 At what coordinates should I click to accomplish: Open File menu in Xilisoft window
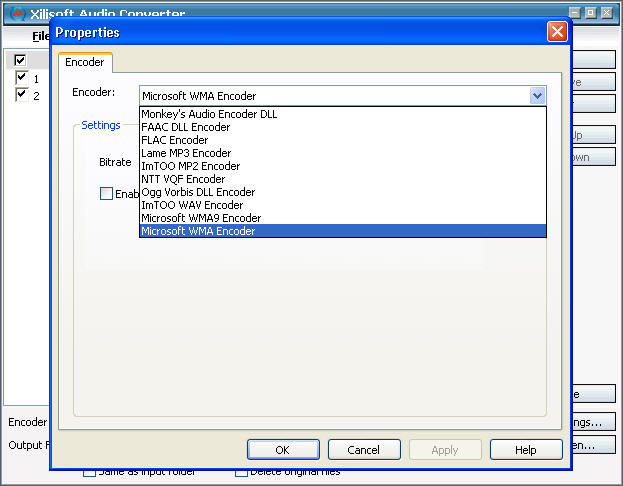(41, 36)
